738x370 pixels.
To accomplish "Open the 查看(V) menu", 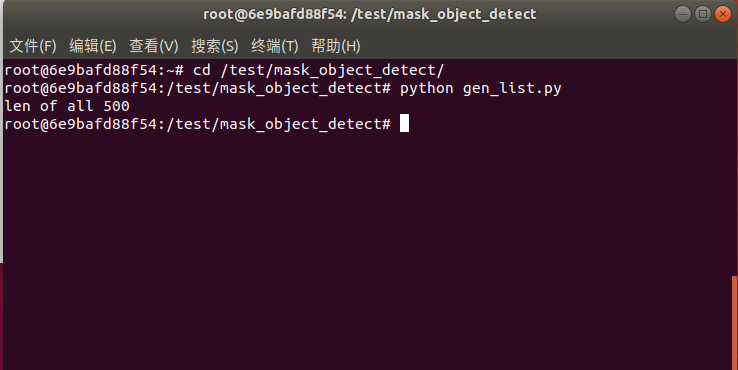I will 153,46.
